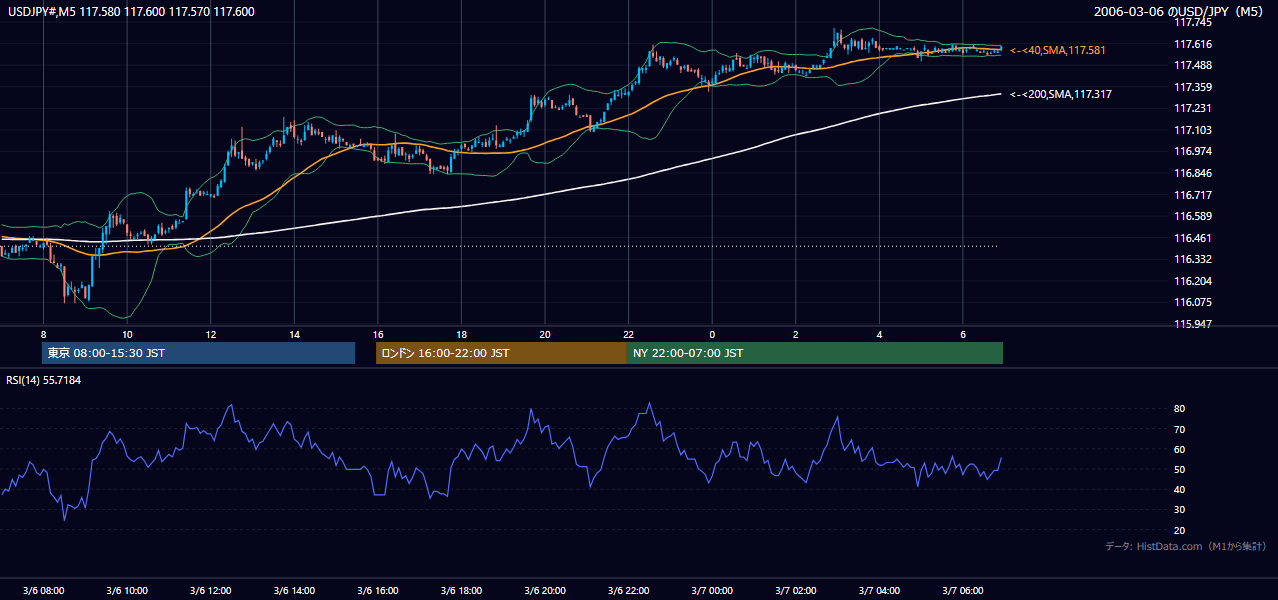Click price axis value 116.204
This screenshot has width=1278, height=600.
pos(1194,281)
